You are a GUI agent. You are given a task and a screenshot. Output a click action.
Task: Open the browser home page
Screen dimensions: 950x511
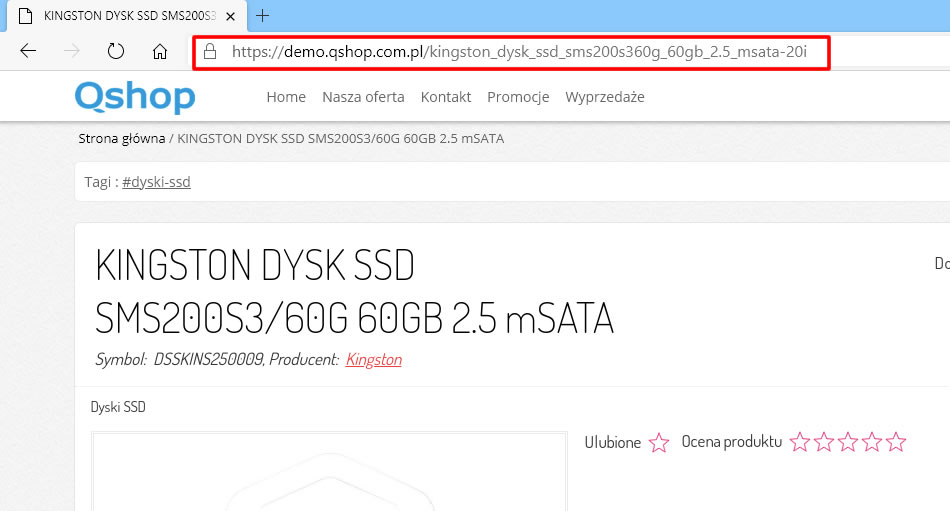[x=159, y=52]
